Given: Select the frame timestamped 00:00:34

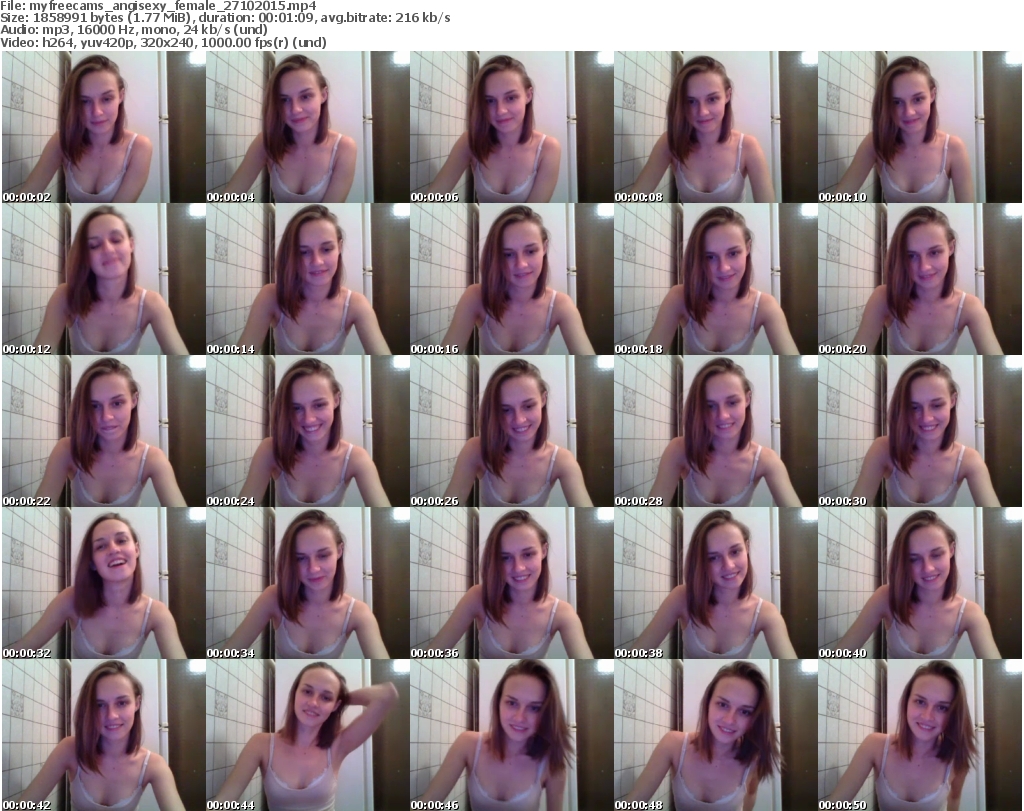Looking at the screenshot, I should (x=308, y=583).
